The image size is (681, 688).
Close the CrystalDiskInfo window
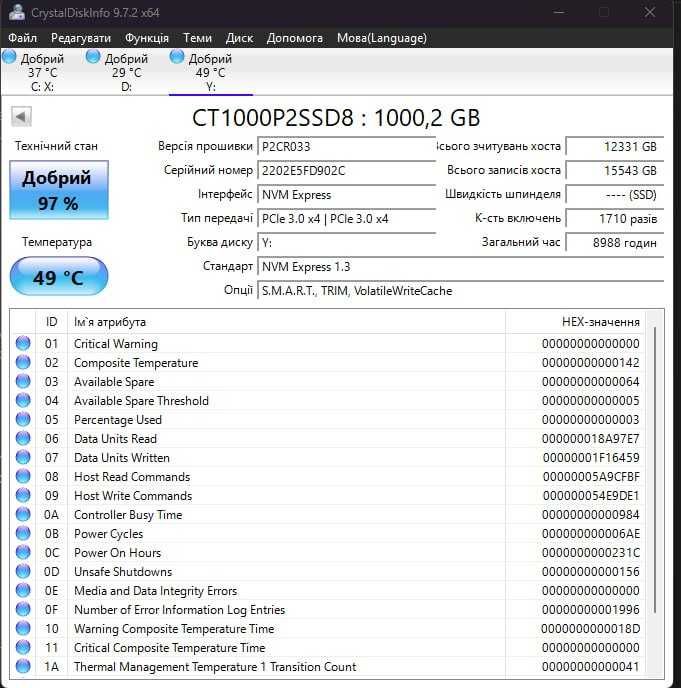coord(650,12)
